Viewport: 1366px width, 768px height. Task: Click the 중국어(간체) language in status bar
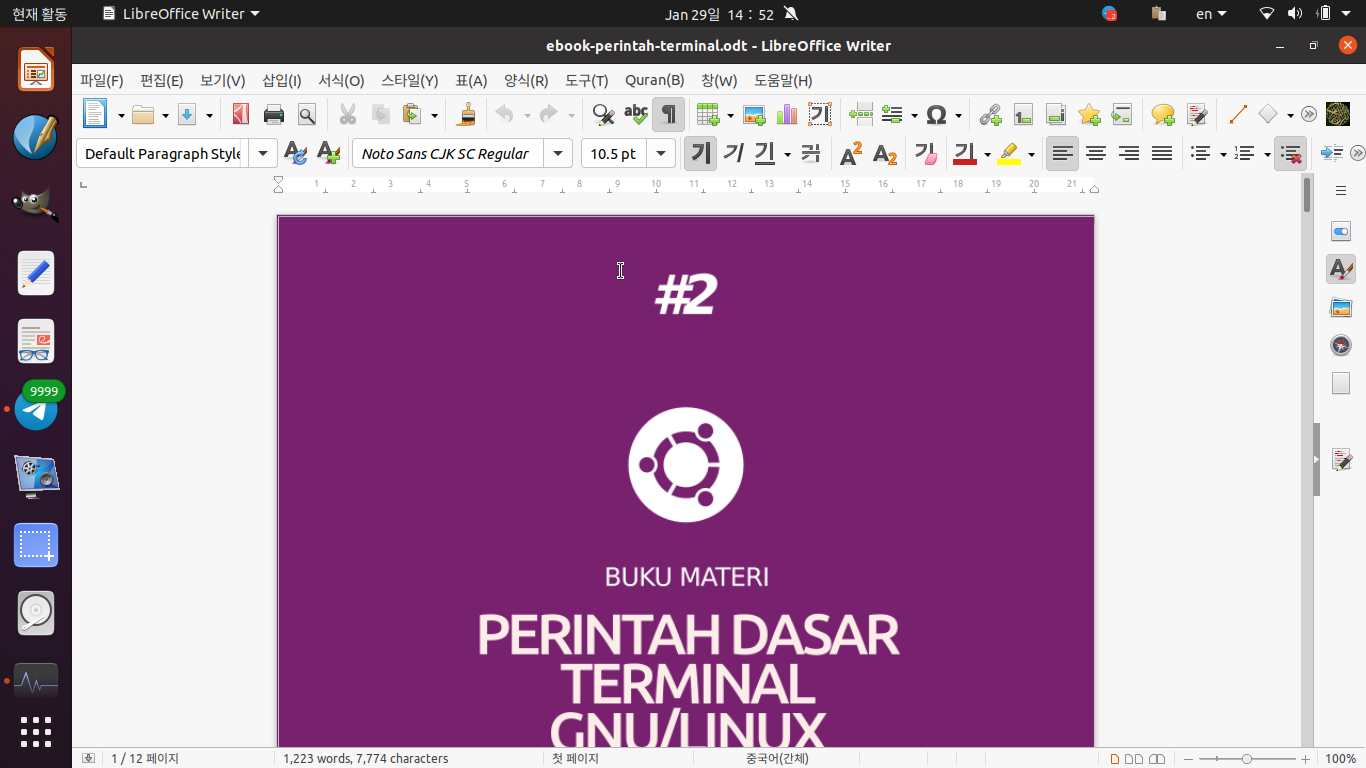pyautogui.click(x=777, y=759)
